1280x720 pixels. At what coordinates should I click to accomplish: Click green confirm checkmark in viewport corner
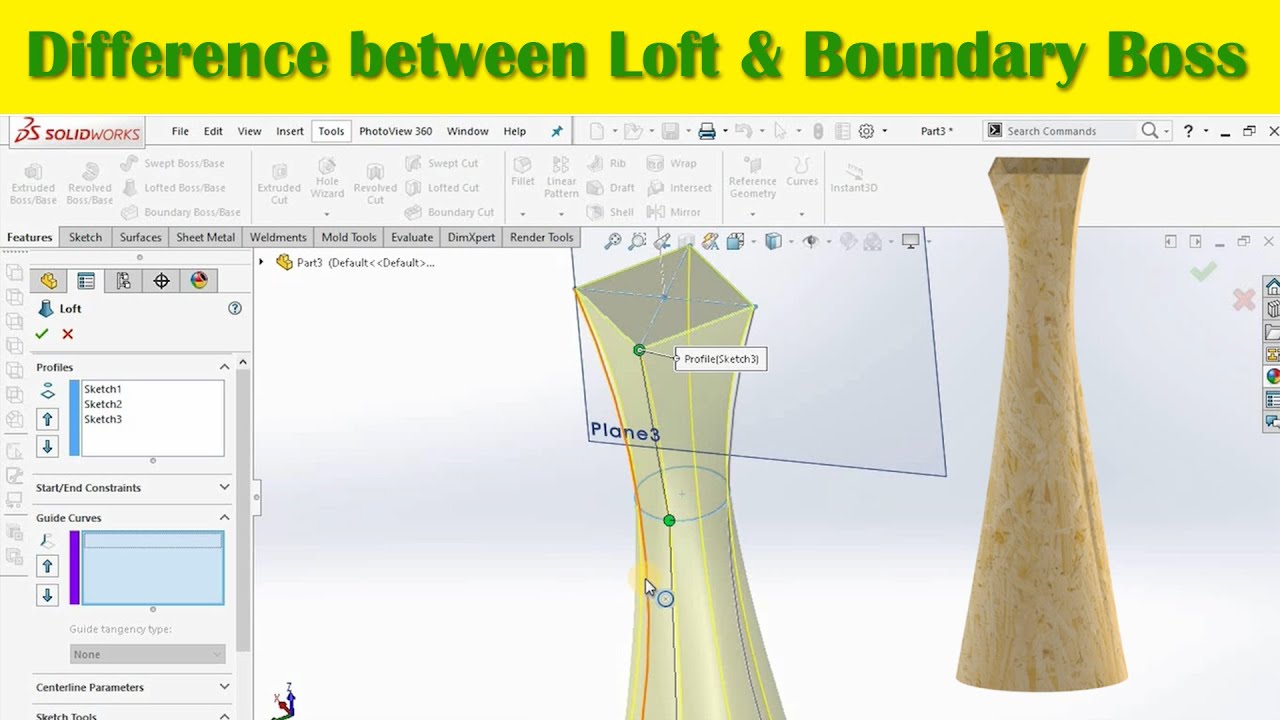click(1203, 271)
